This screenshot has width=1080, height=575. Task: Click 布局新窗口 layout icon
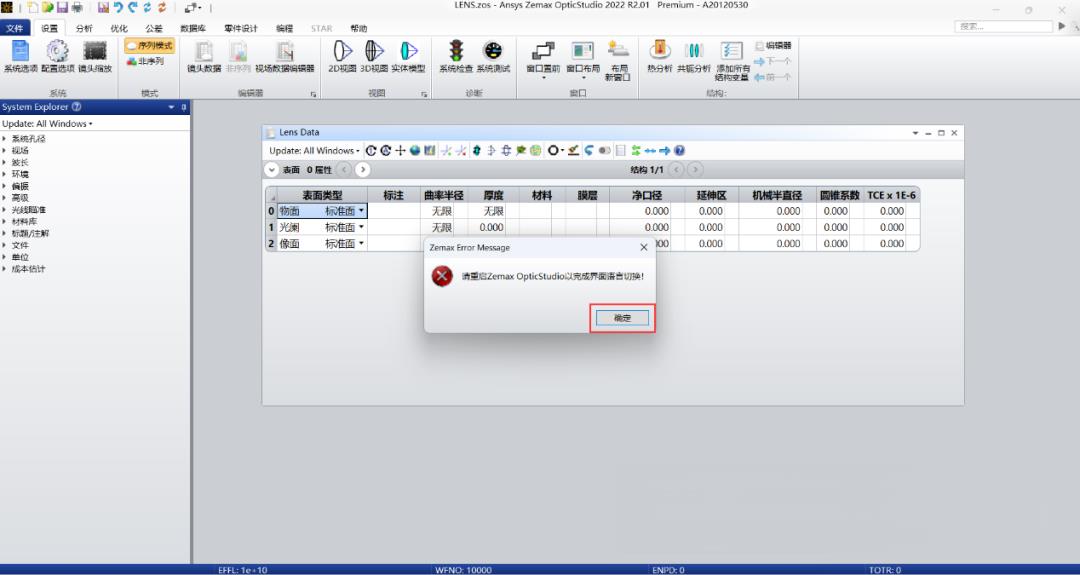[x=618, y=61]
